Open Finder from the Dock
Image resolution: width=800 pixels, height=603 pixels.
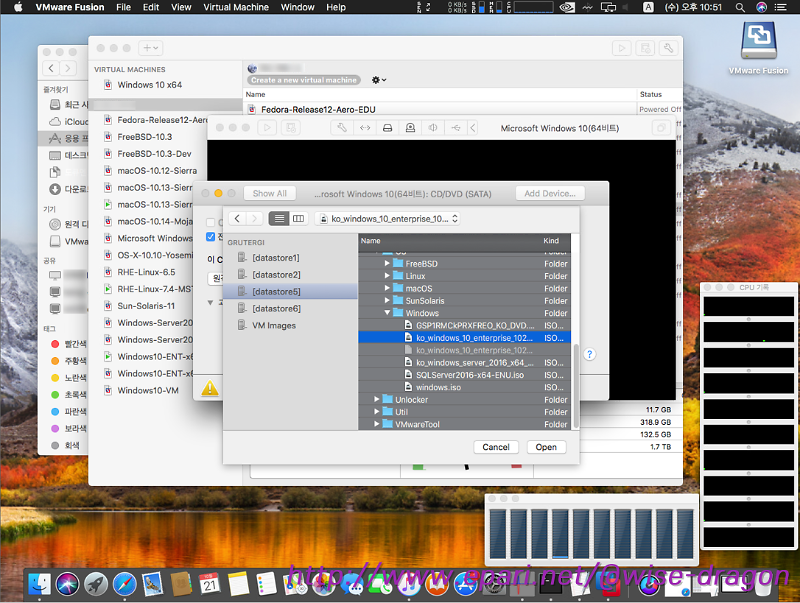coord(40,584)
